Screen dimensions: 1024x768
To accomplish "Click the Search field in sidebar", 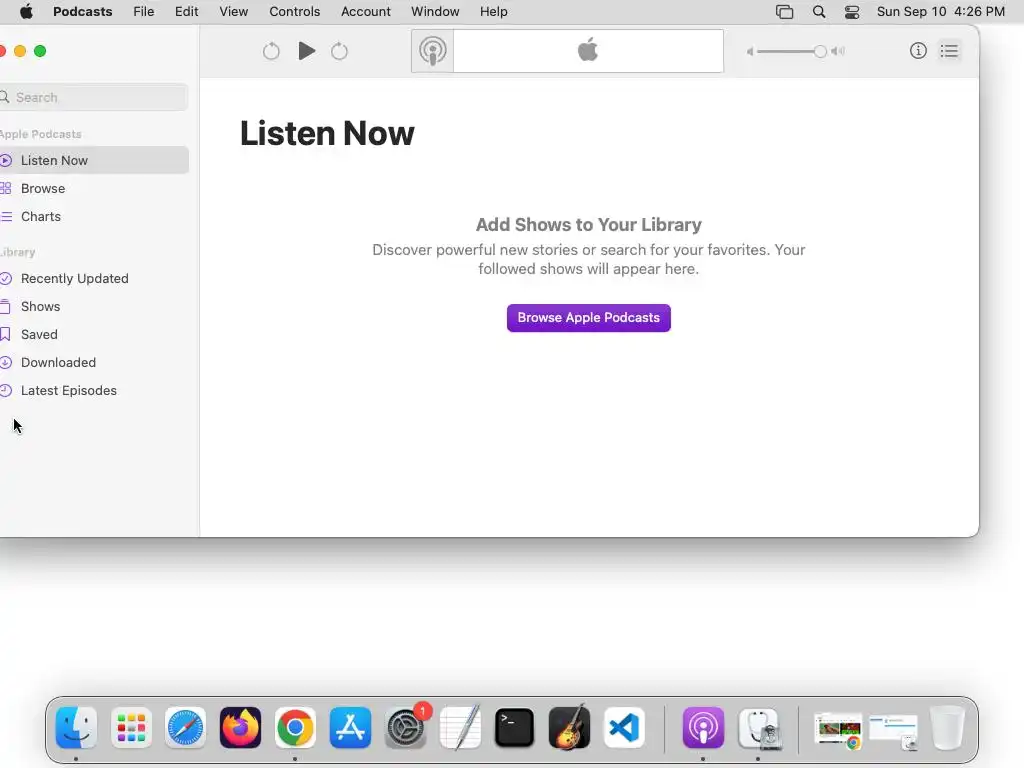I will [94, 97].
